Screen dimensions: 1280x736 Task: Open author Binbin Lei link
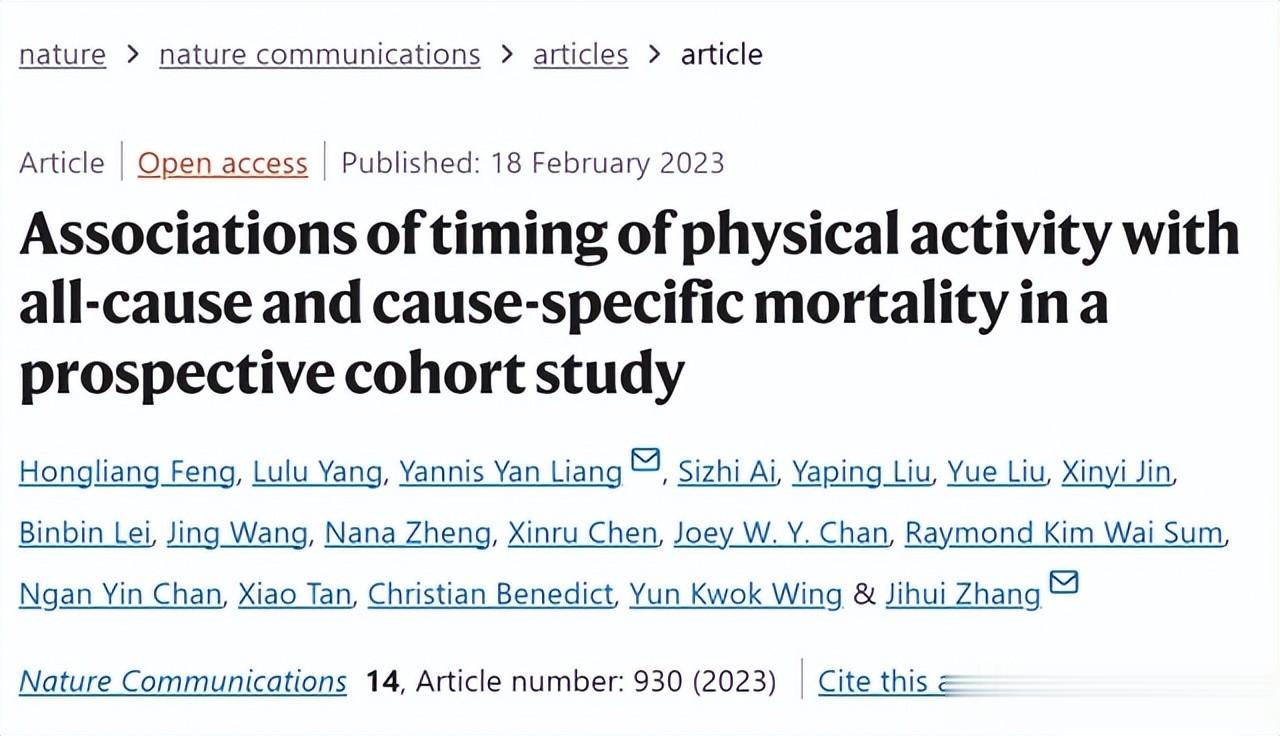pyautogui.click(x=85, y=533)
